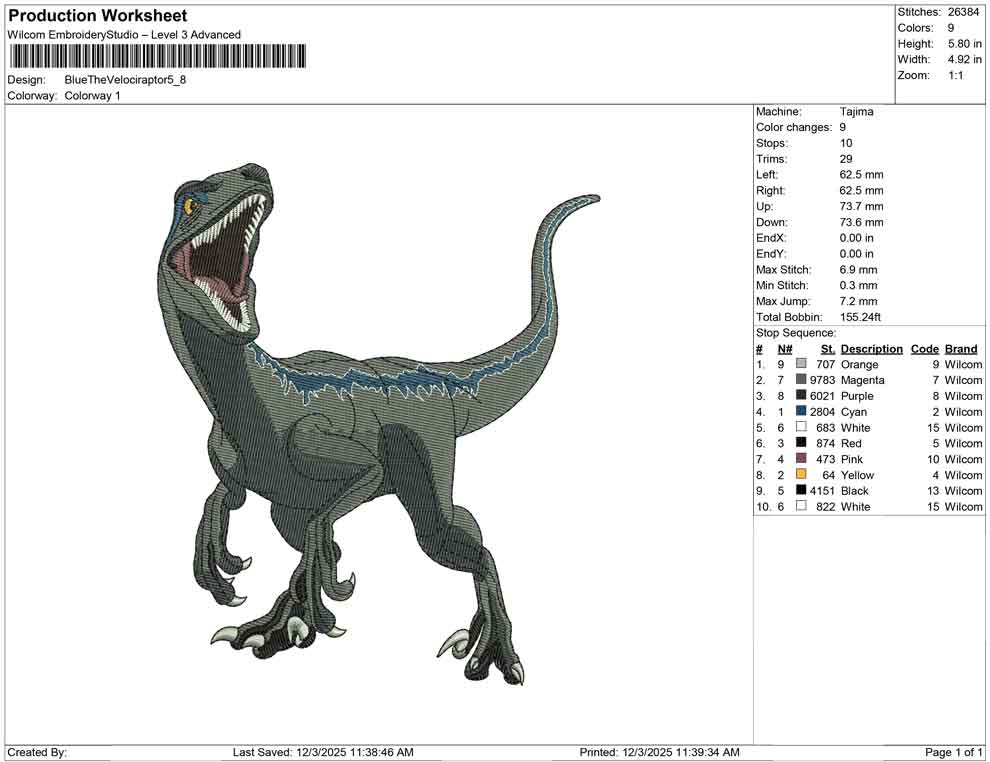Click the Brand column header
The image size is (990, 762).
tap(961, 348)
